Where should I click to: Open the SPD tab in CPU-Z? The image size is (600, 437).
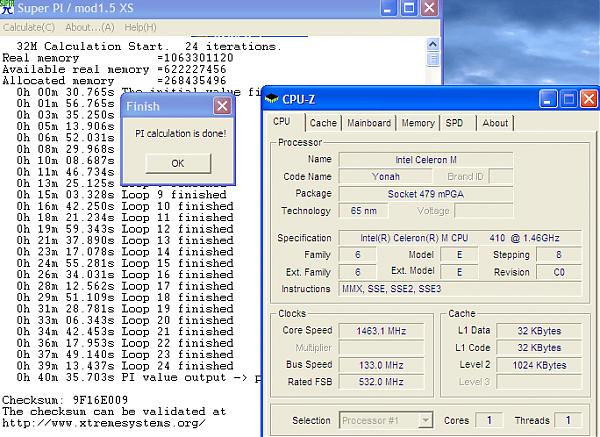pyautogui.click(x=454, y=123)
